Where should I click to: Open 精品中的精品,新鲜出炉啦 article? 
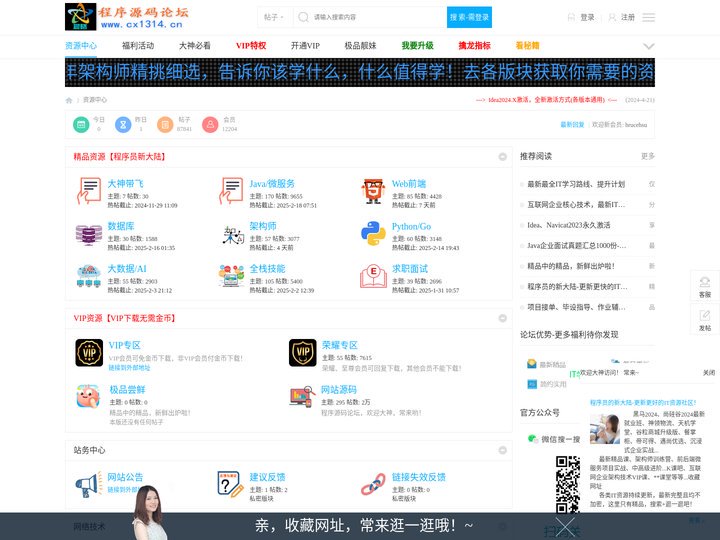click(571, 266)
